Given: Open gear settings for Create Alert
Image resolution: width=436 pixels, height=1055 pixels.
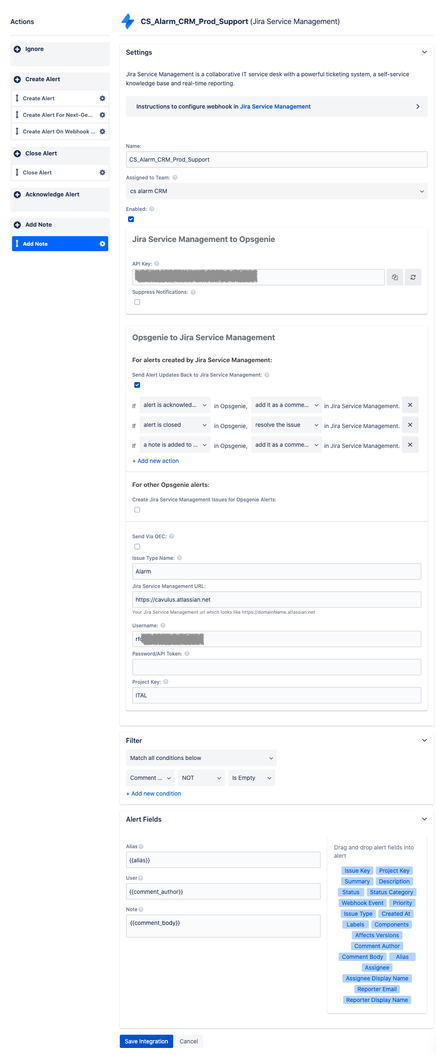Looking at the screenshot, I should tap(102, 98).
